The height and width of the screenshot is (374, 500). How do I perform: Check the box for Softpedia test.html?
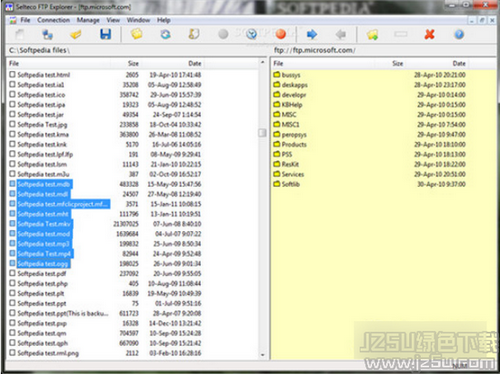(x=12, y=74)
